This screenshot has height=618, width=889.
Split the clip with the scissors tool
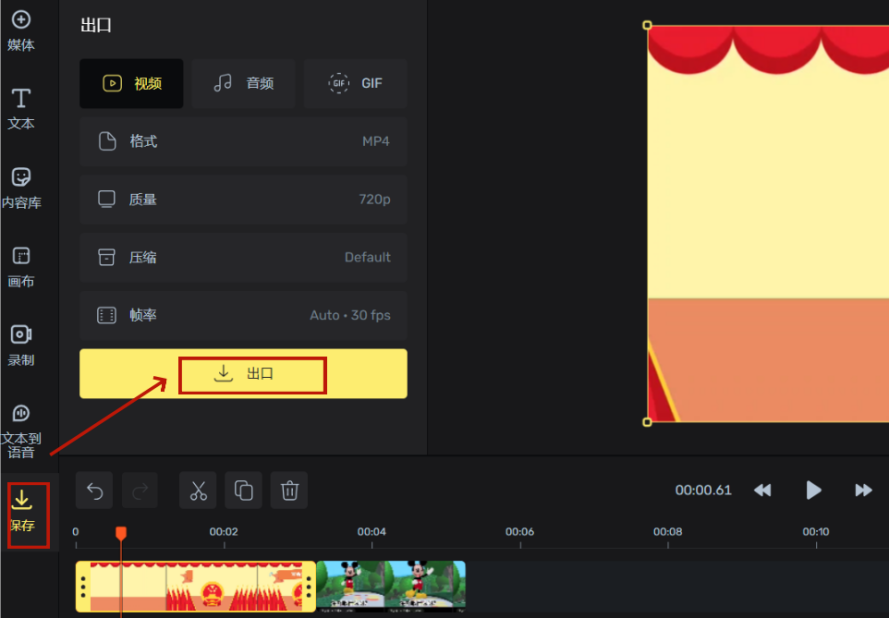[x=197, y=490]
